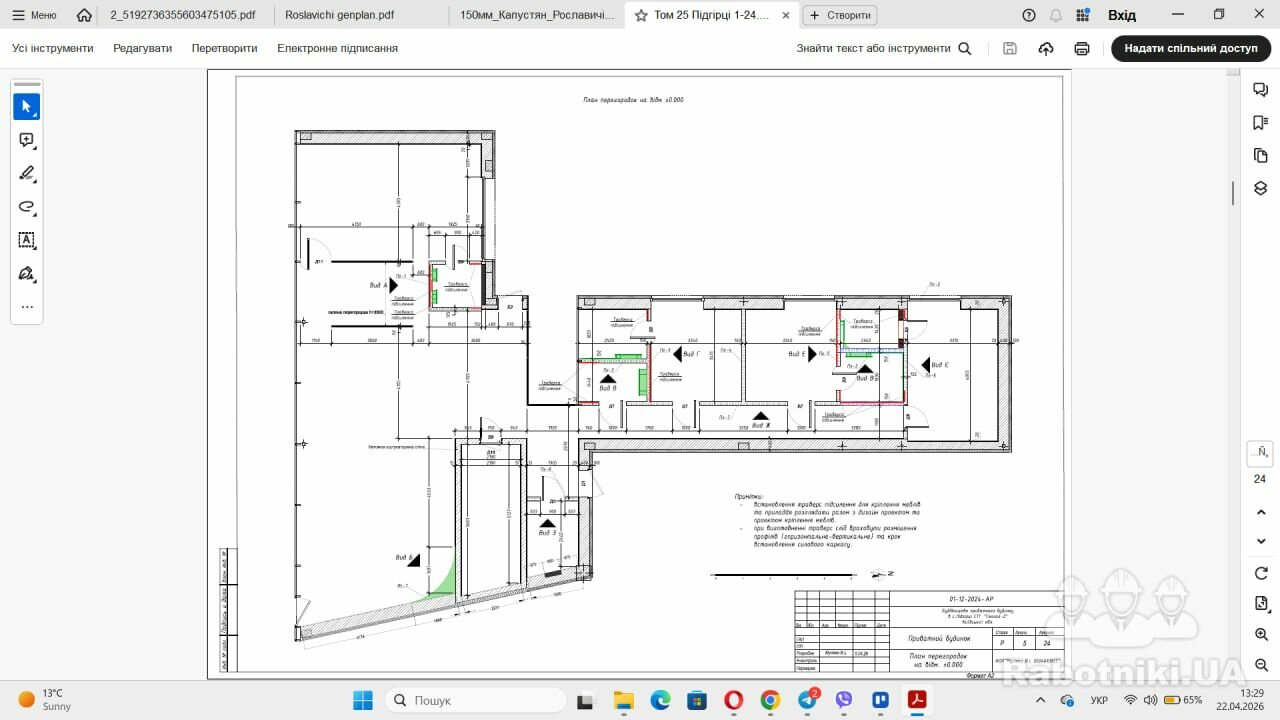Open the bookmarks panel in right sidebar
Image resolution: width=1280 pixels, height=720 pixels.
pyautogui.click(x=1260, y=122)
